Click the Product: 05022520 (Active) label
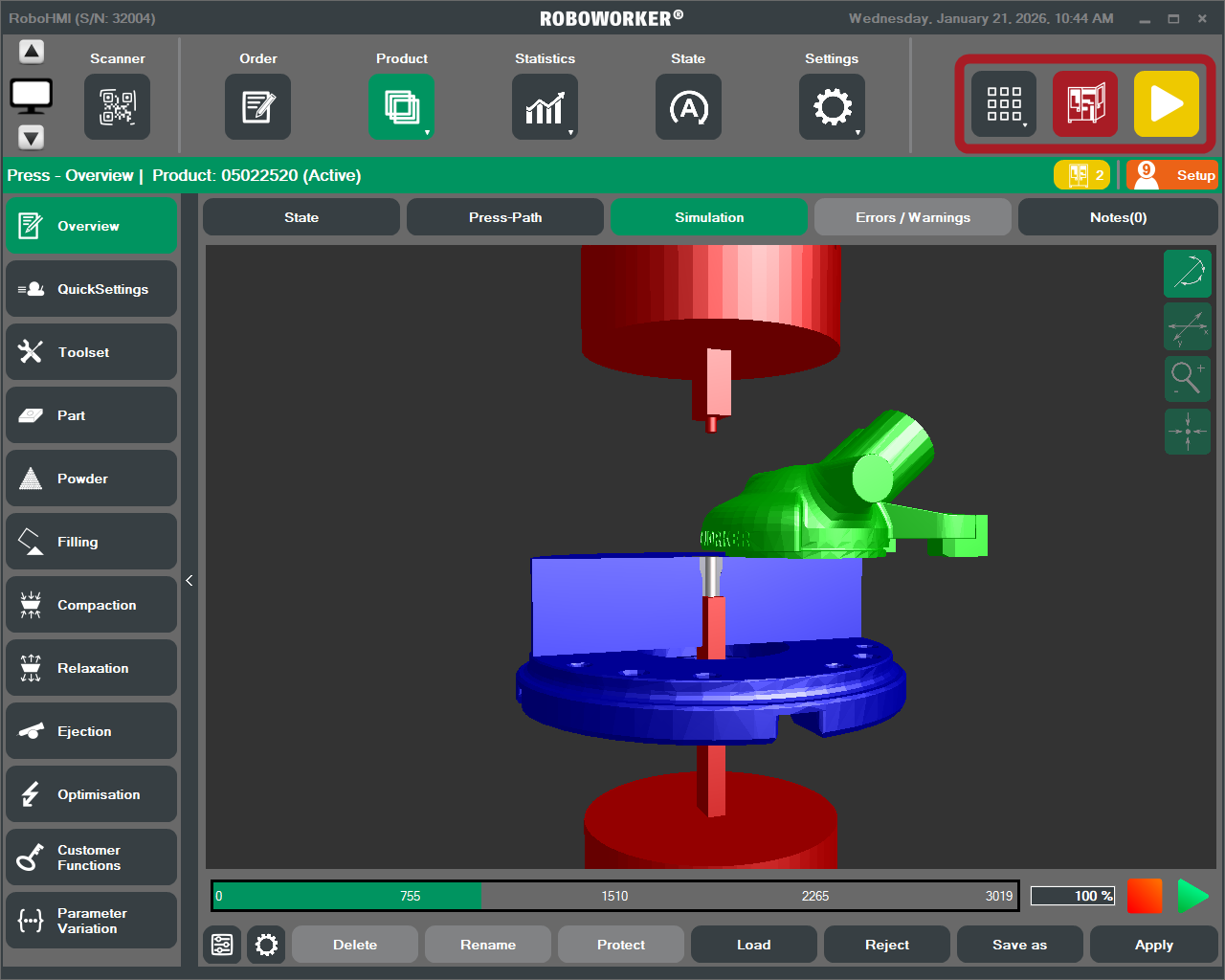 (x=256, y=175)
